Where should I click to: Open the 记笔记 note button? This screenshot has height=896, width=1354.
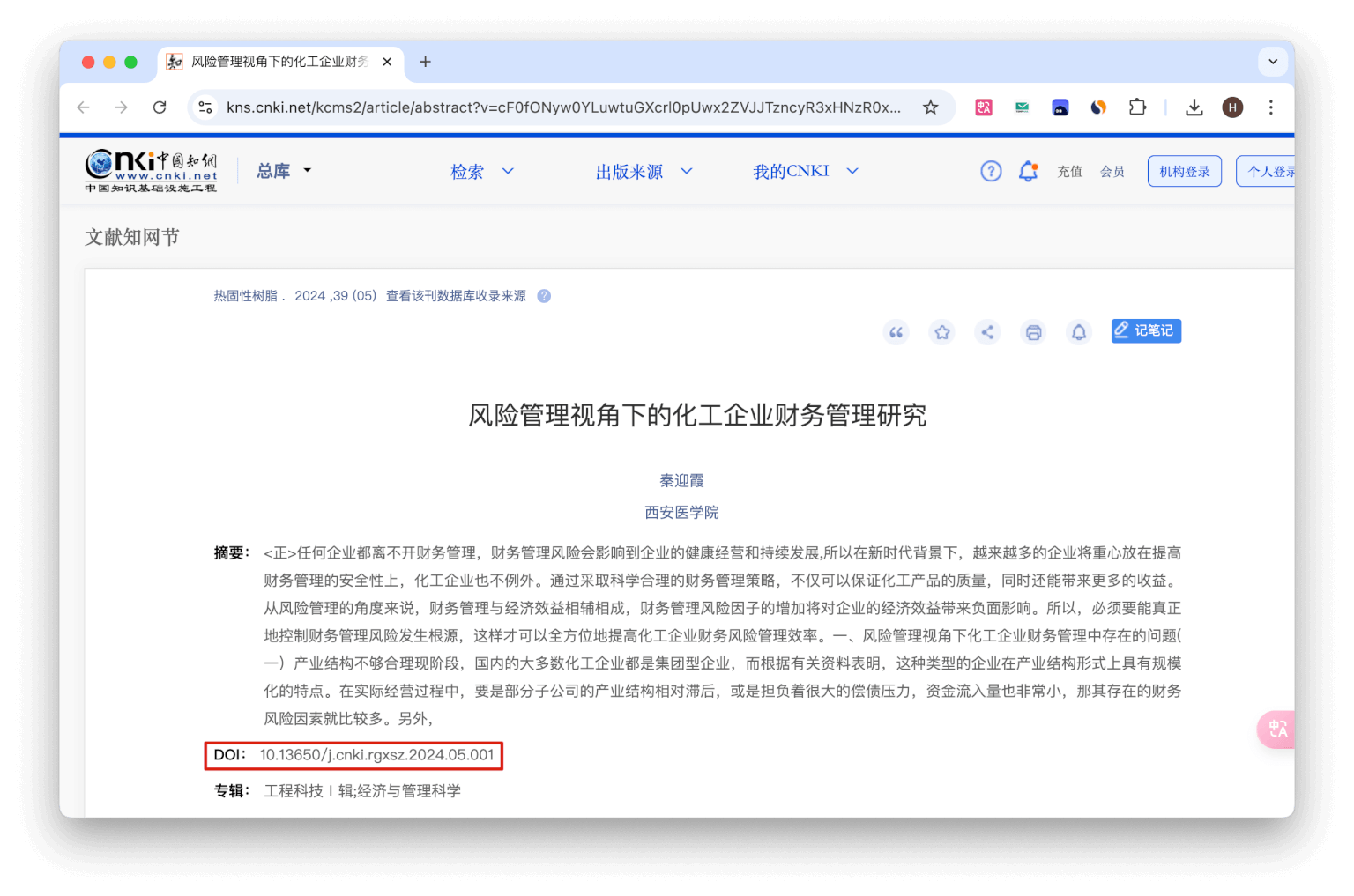1146,330
